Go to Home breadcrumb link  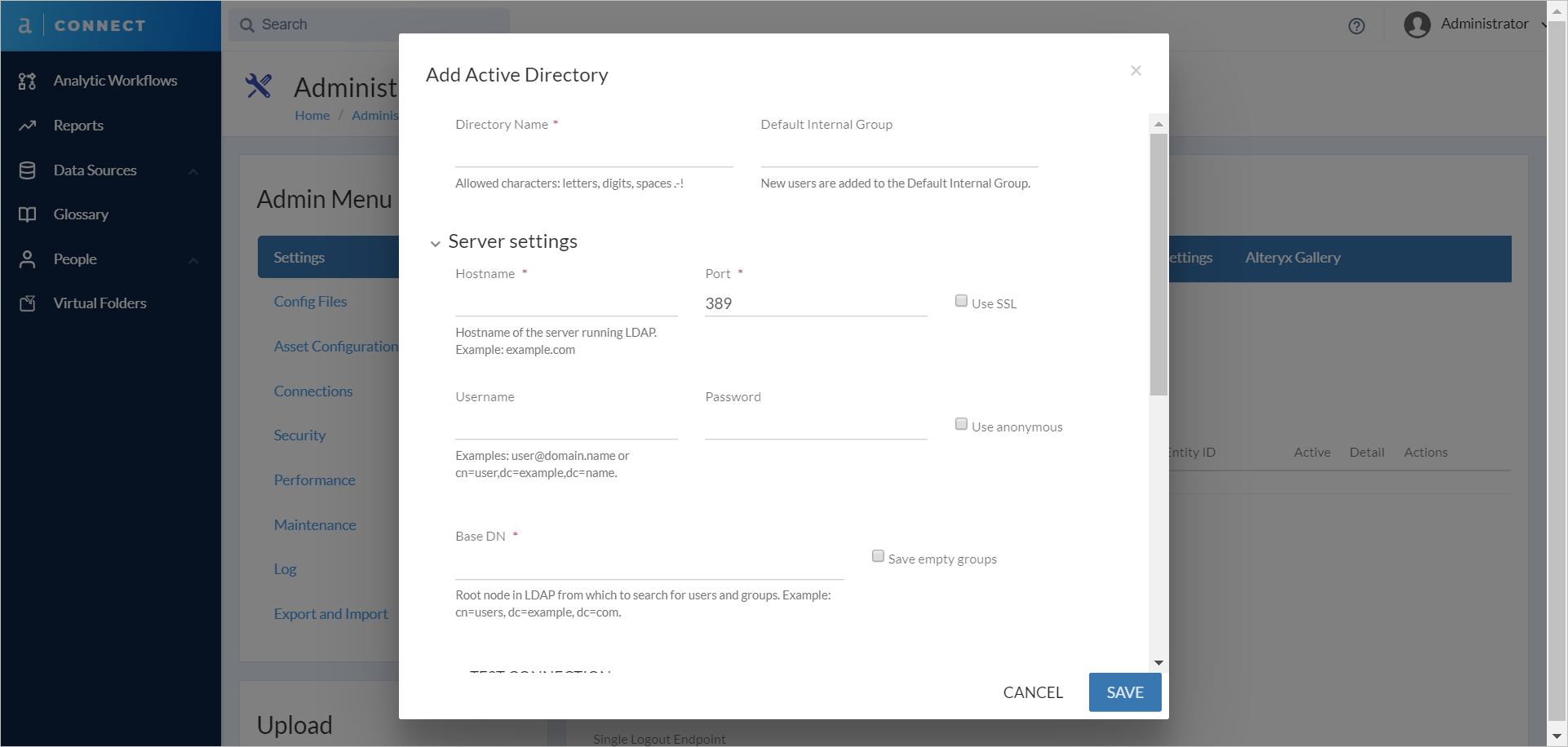pyautogui.click(x=312, y=116)
